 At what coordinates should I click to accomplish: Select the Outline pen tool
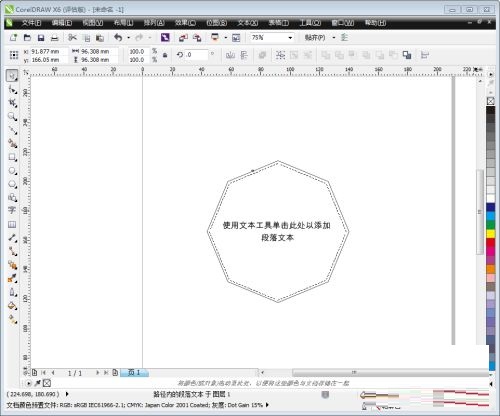(12, 292)
